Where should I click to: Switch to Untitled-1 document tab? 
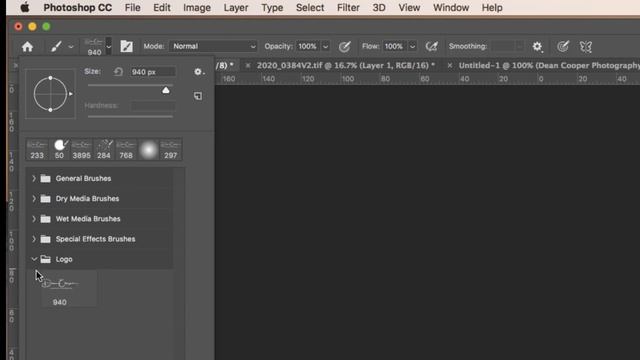(549, 65)
